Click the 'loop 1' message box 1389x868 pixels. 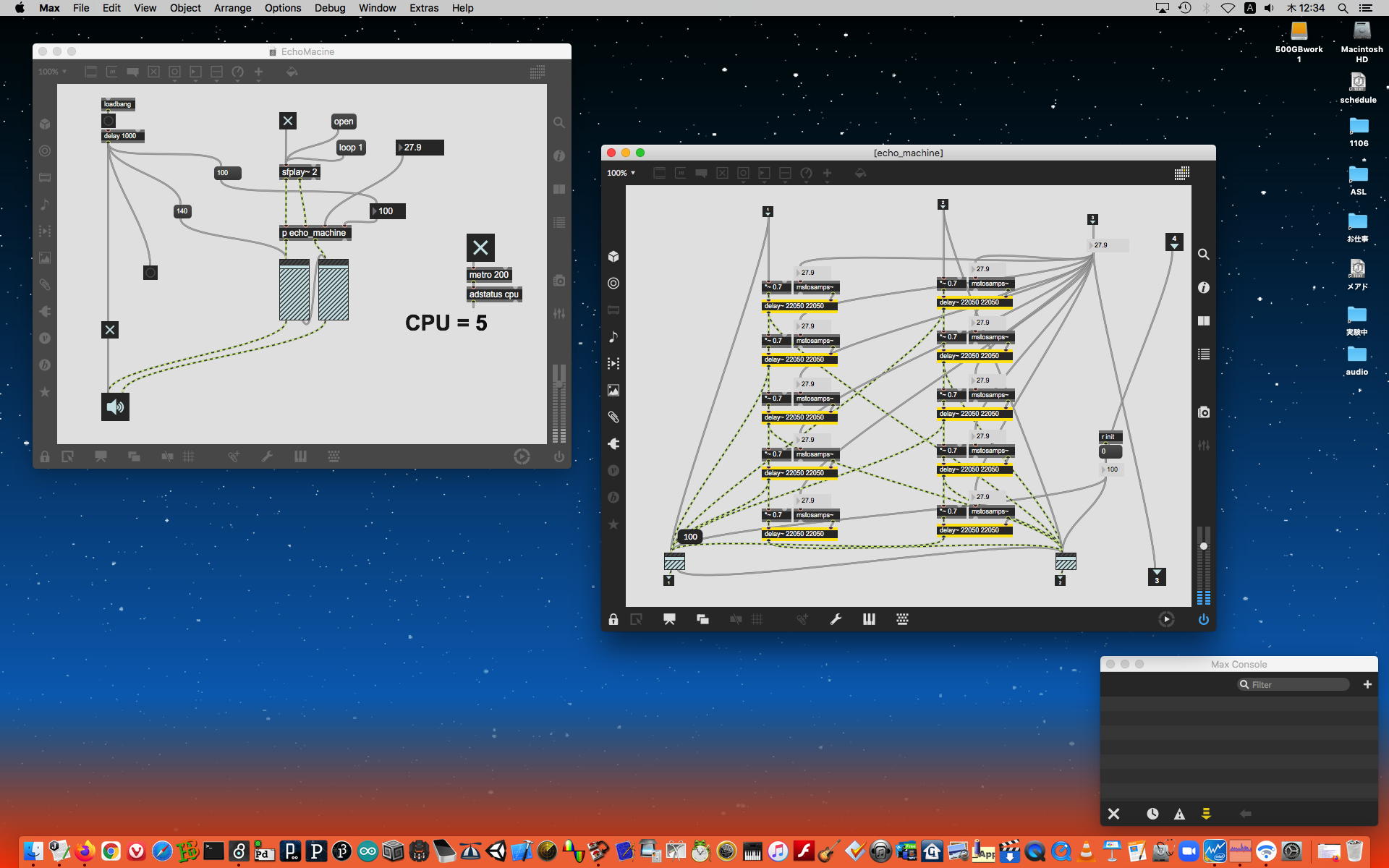[x=351, y=148]
